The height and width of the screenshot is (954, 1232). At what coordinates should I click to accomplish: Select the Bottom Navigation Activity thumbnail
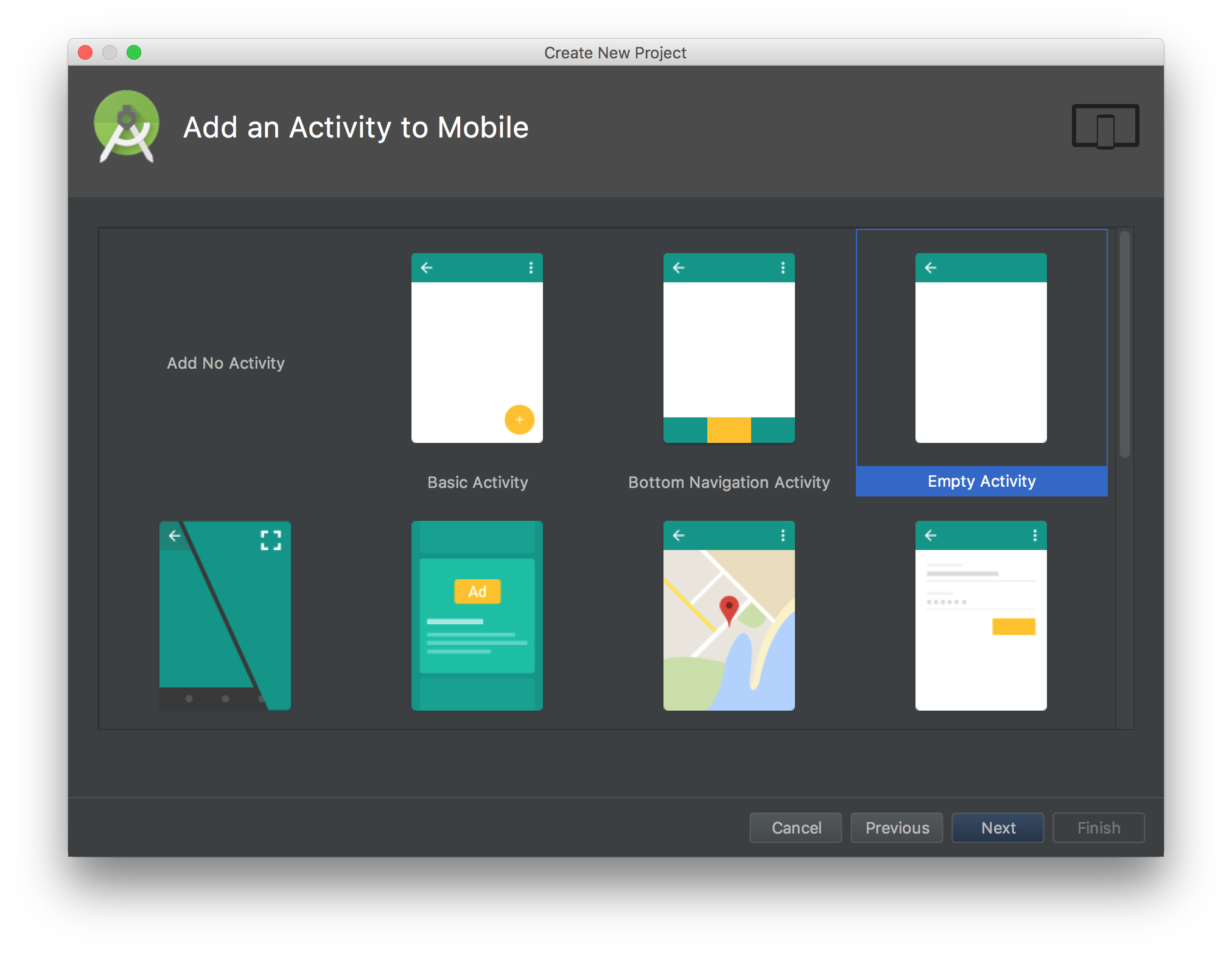tap(729, 347)
